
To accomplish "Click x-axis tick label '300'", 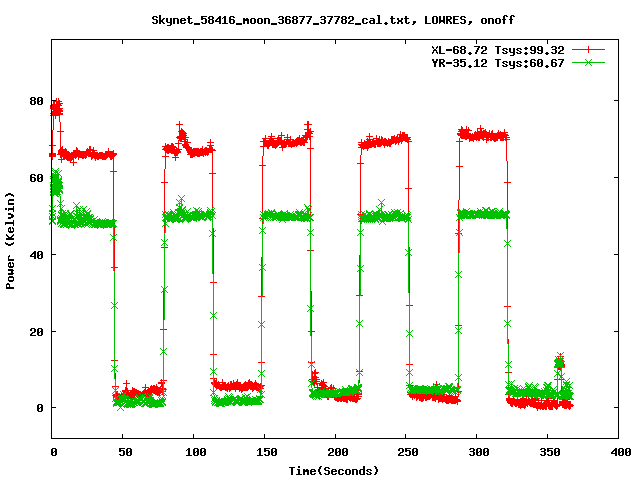I will tap(479, 452).
